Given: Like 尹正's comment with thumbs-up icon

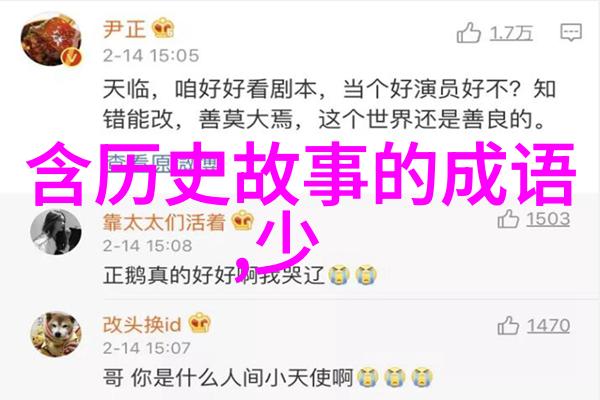Looking at the screenshot, I should (469, 33).
